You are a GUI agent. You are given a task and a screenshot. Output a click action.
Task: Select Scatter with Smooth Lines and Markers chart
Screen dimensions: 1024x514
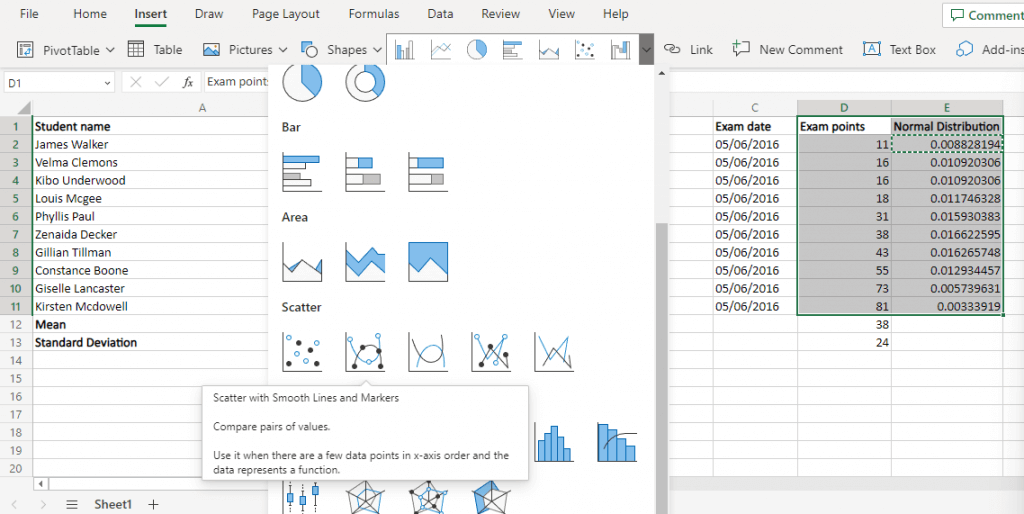(365, 352)
